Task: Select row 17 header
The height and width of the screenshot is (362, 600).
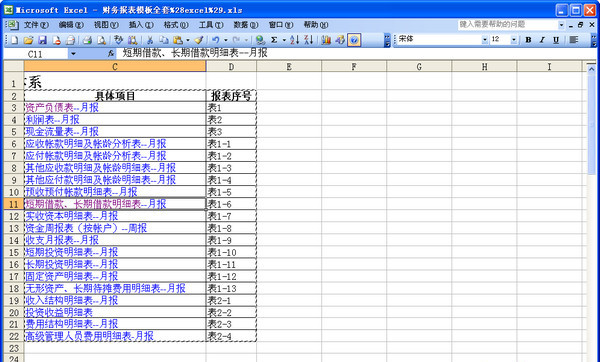Action: (14, 276)
